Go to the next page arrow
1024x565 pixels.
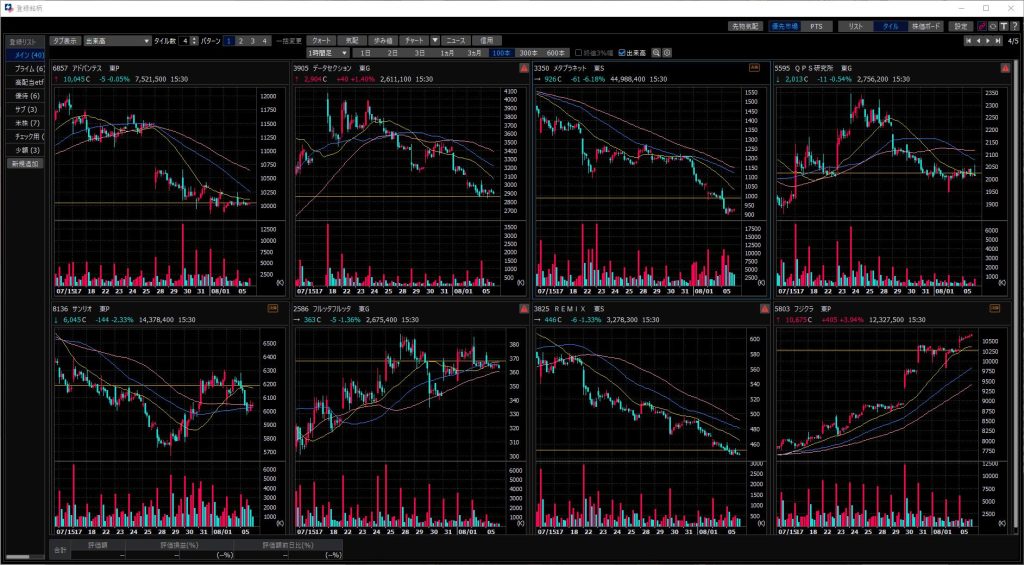click(989, 41)
